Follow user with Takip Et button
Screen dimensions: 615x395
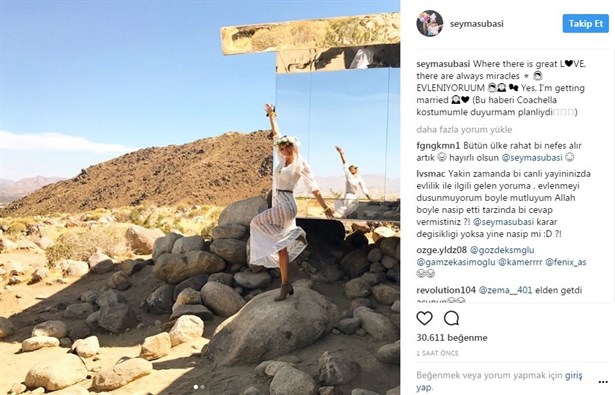pos(586,24)
